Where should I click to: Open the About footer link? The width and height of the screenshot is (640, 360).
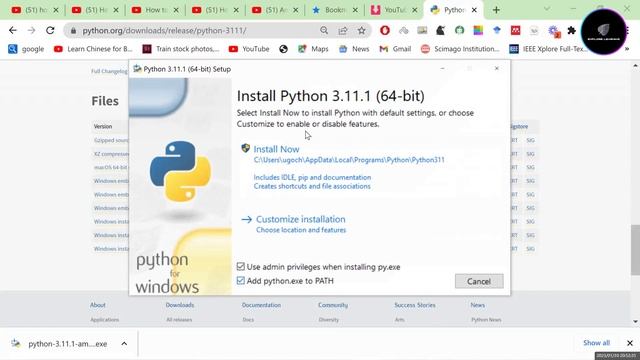tap(98, 305)
